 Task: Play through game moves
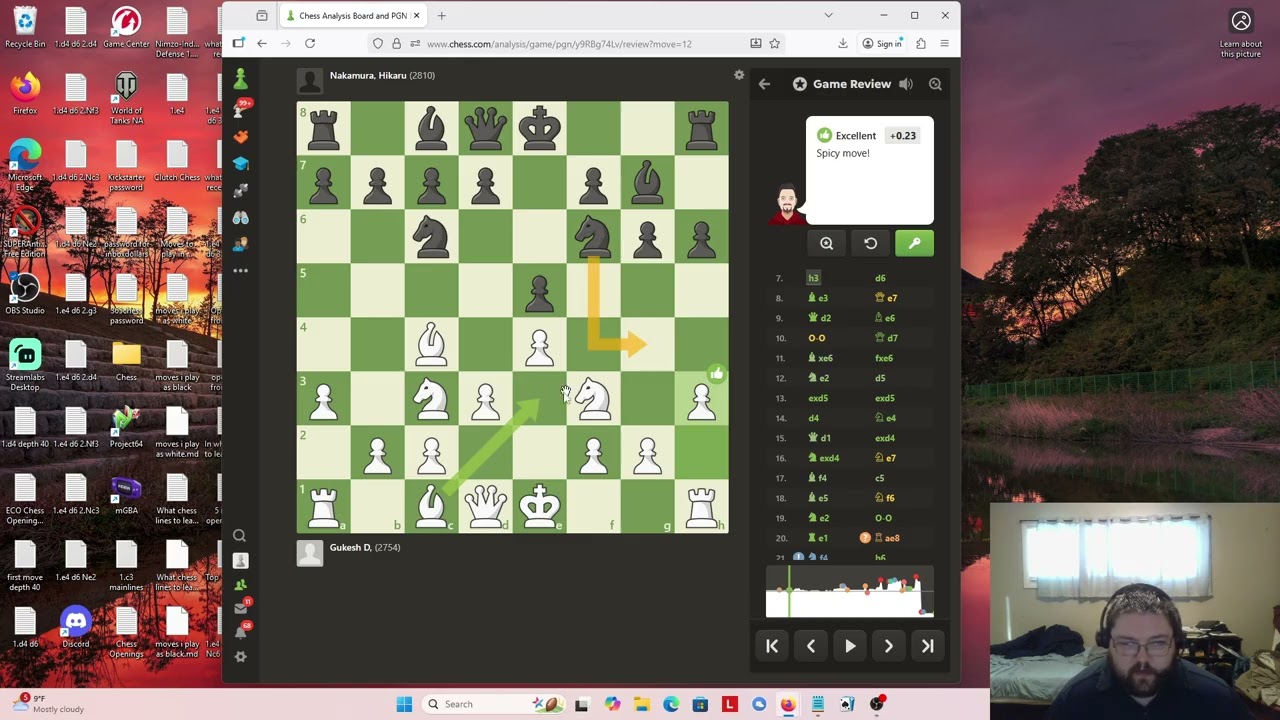coord(850,646)
